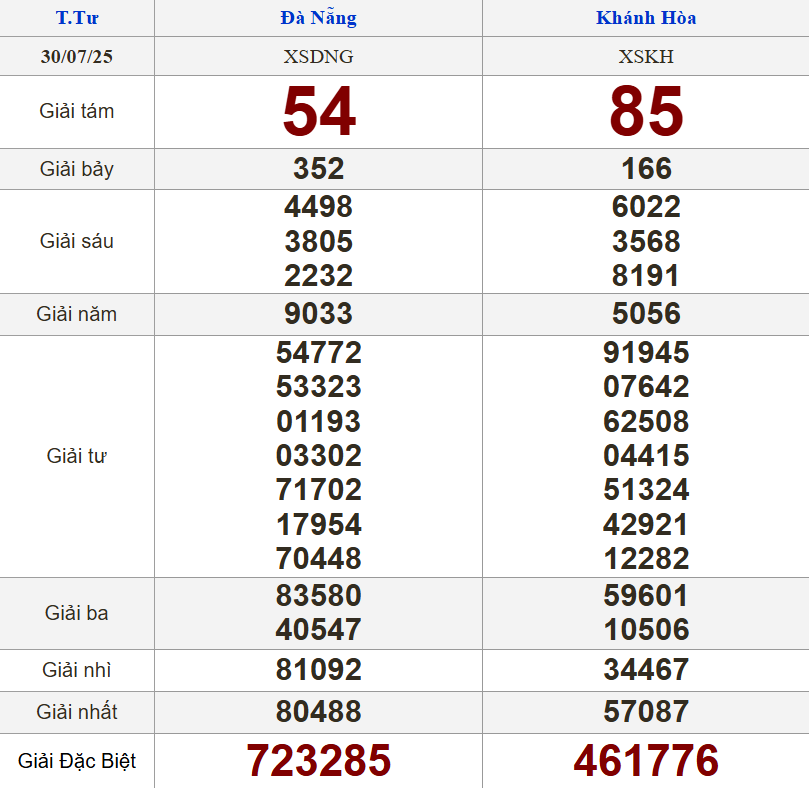The width and height of the screenshot is (809, 788).
Task: Select Đà Nẵng Giải bảy number 352
Action: coord(318,169)
